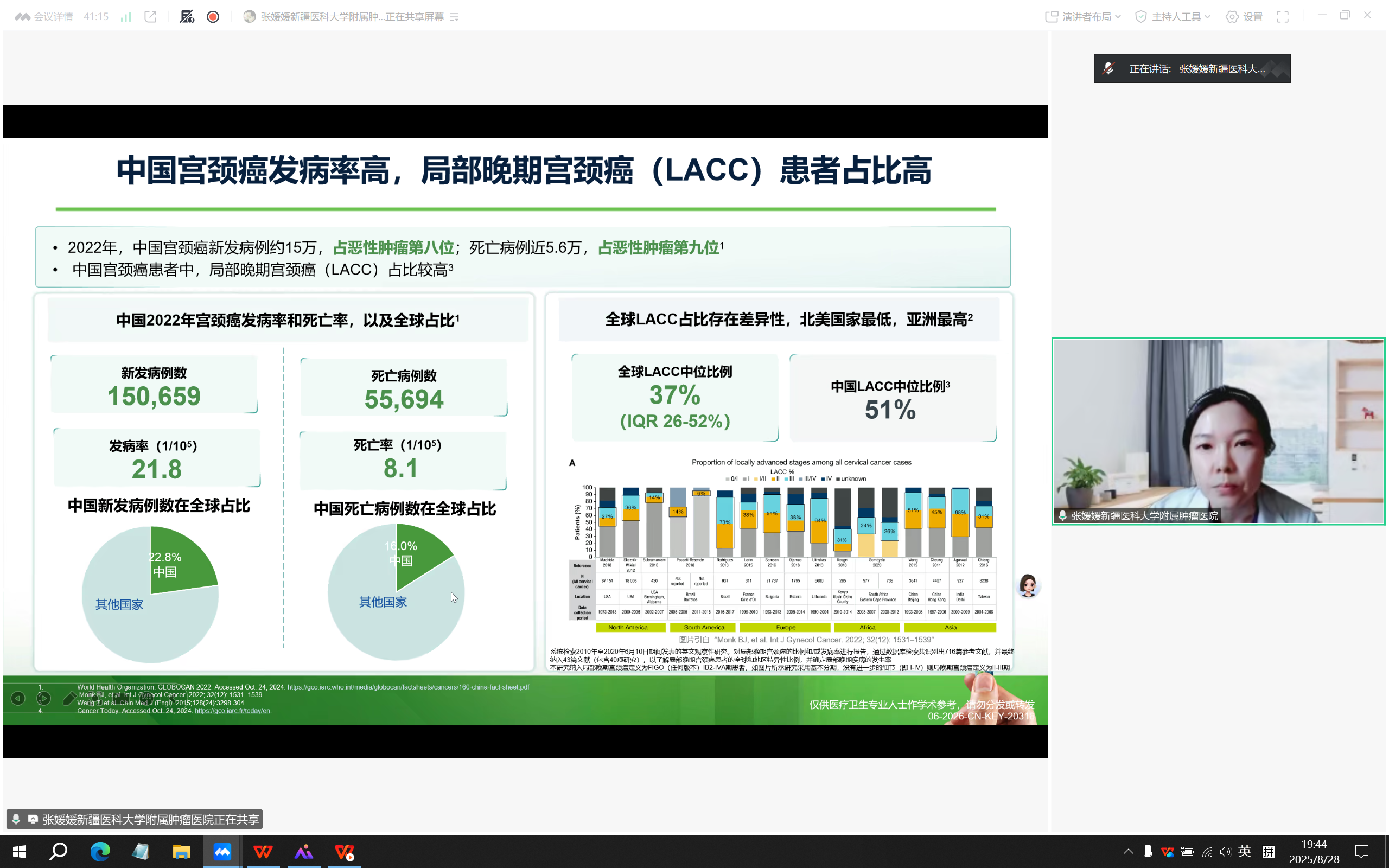Enter full screen mode
This screenshot has width=1389, height=868.
[1283, 17]
